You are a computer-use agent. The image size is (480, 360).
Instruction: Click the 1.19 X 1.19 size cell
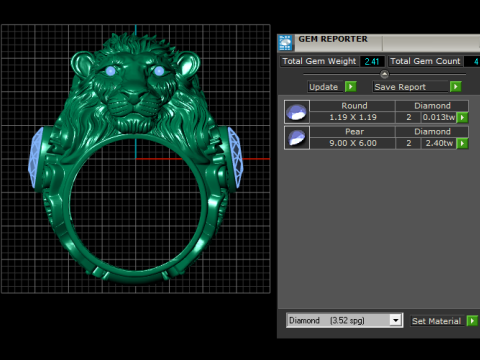tap(353, 117)
